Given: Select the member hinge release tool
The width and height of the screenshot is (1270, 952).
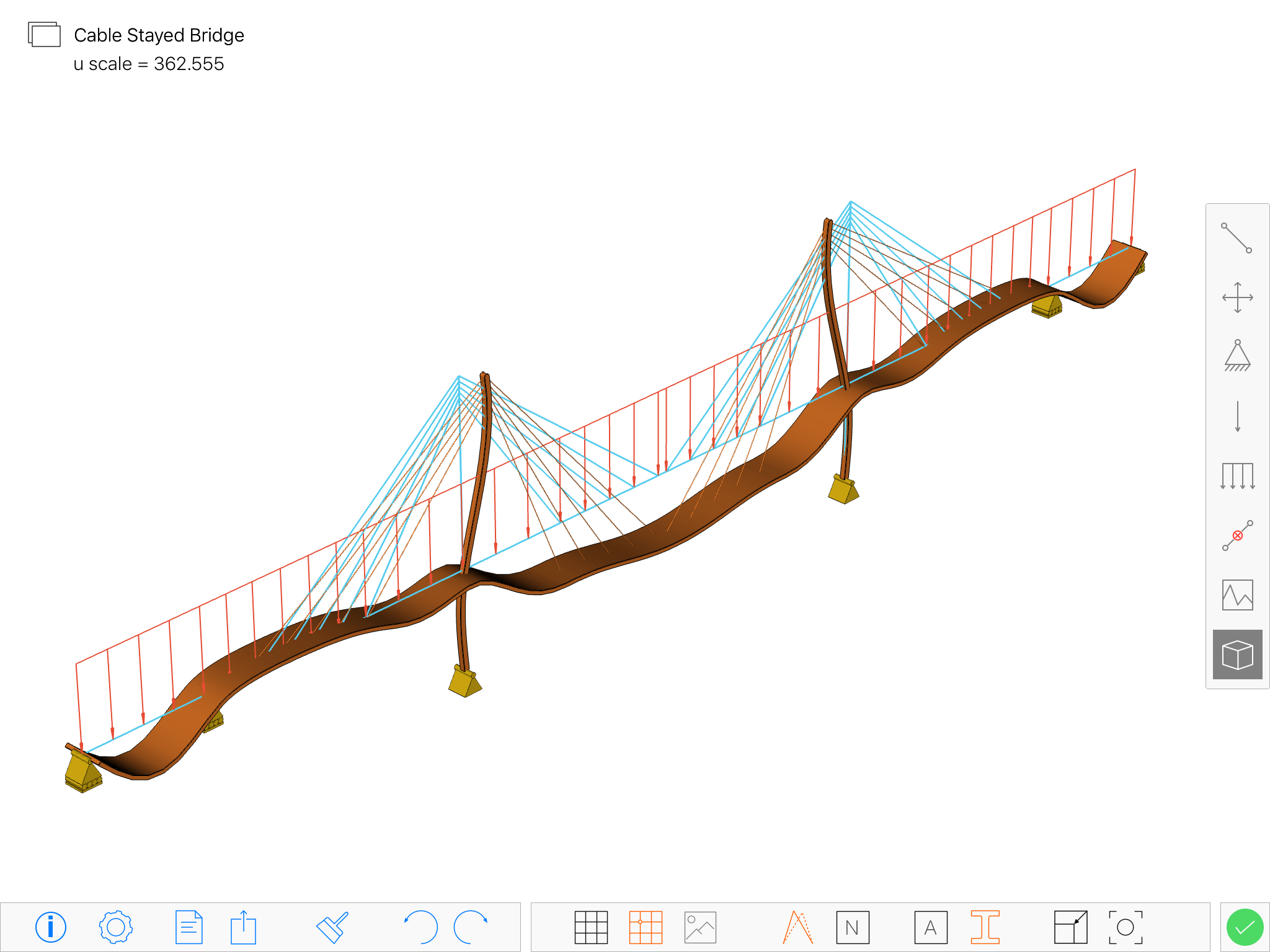Looking at the screenshot, I should click(1237, 535).
